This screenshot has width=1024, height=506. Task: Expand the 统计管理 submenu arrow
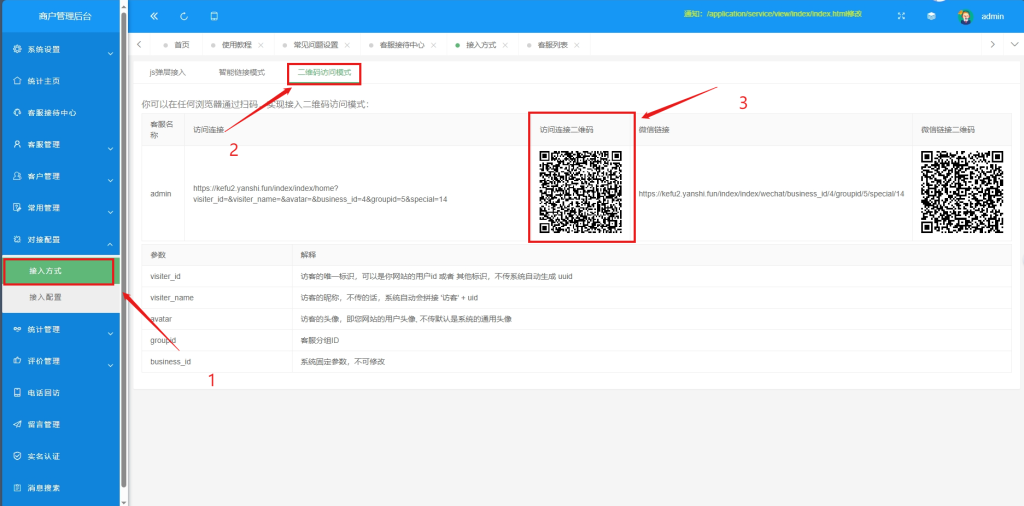click(110, 334)
